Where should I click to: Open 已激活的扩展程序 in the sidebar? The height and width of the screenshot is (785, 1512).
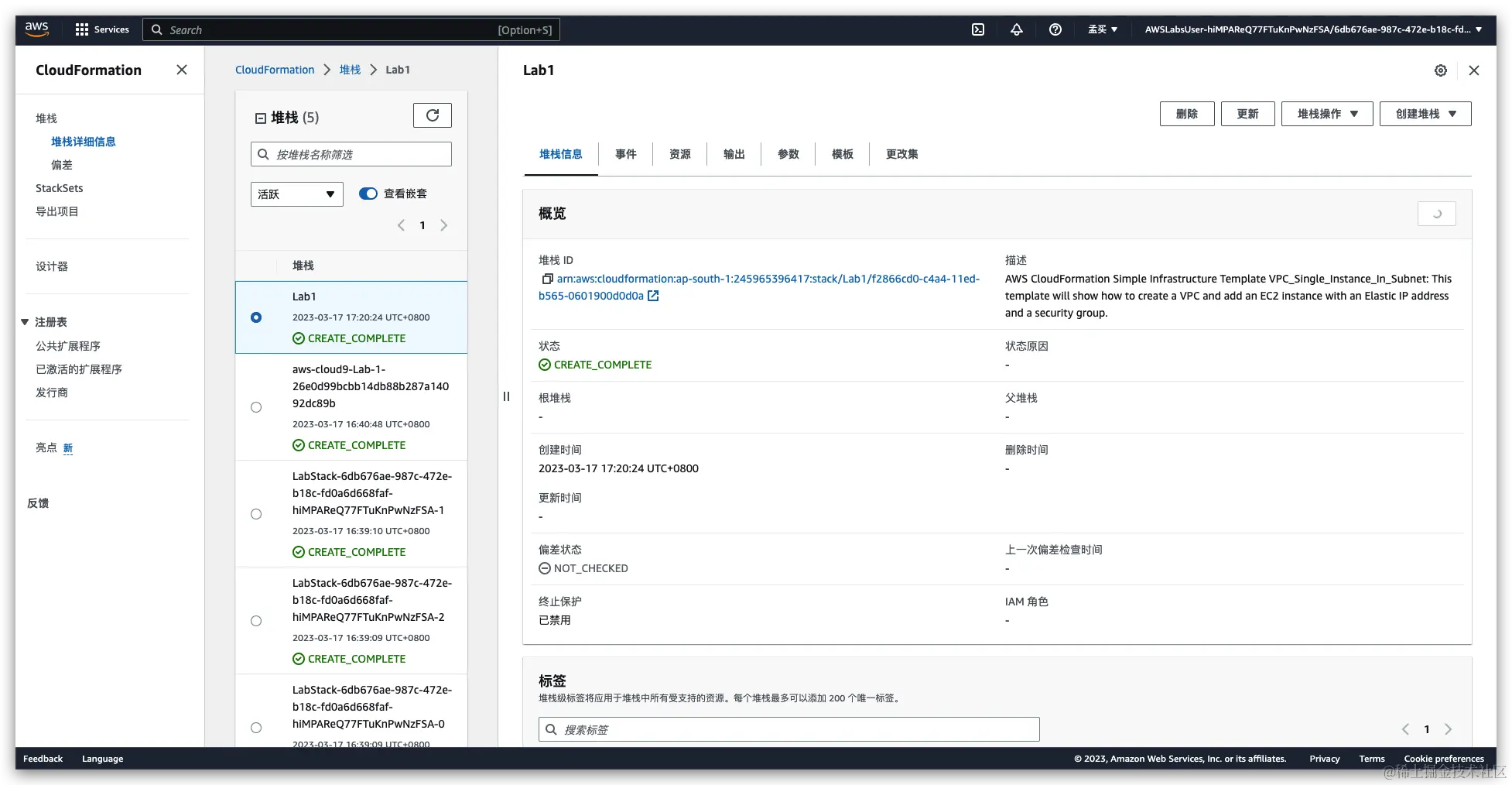point(79,369)
